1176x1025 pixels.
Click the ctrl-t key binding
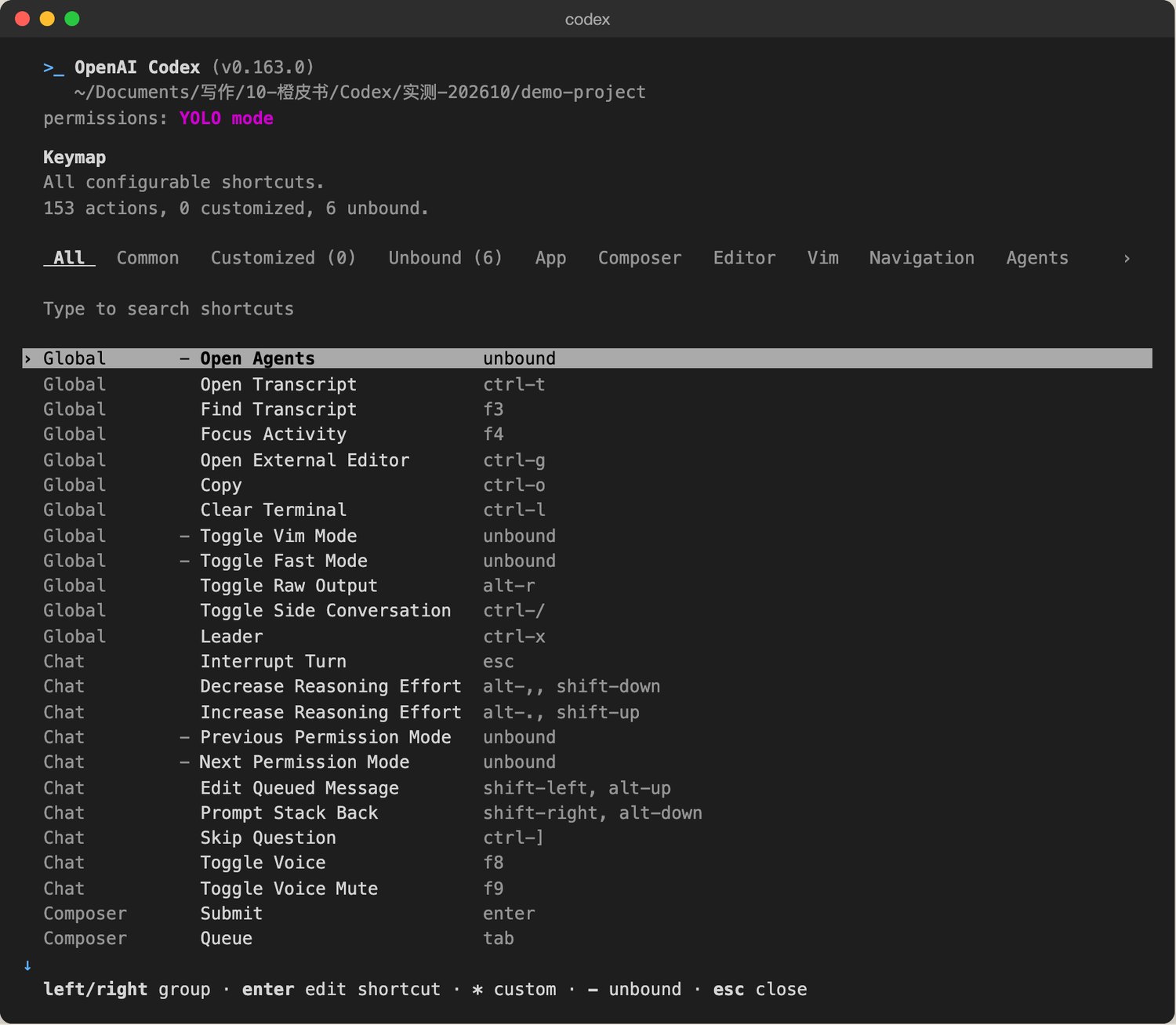[514, 384]
